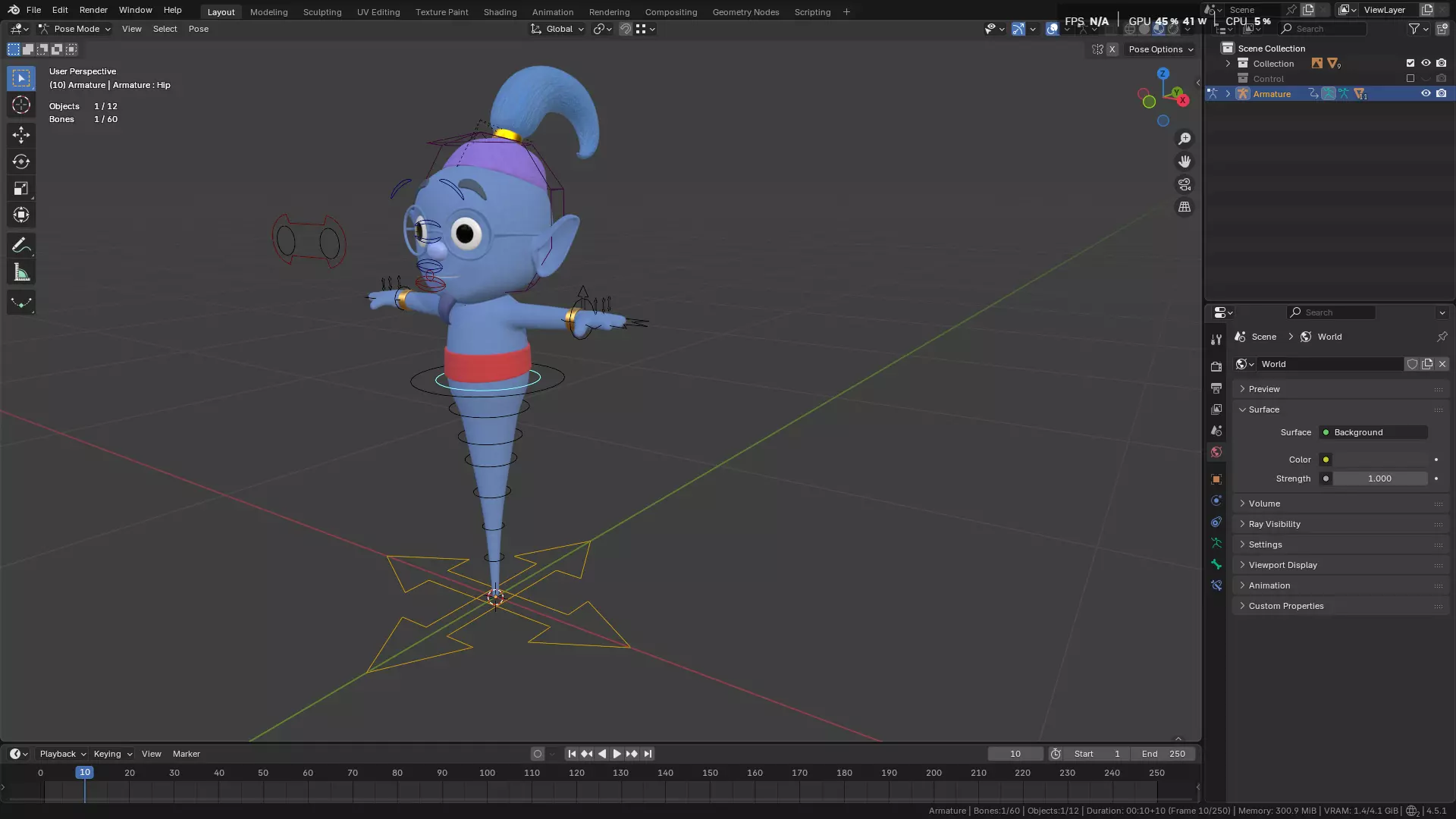Open the Pose menu in the viewport header
1456x819 pixels.
(199, 29)
